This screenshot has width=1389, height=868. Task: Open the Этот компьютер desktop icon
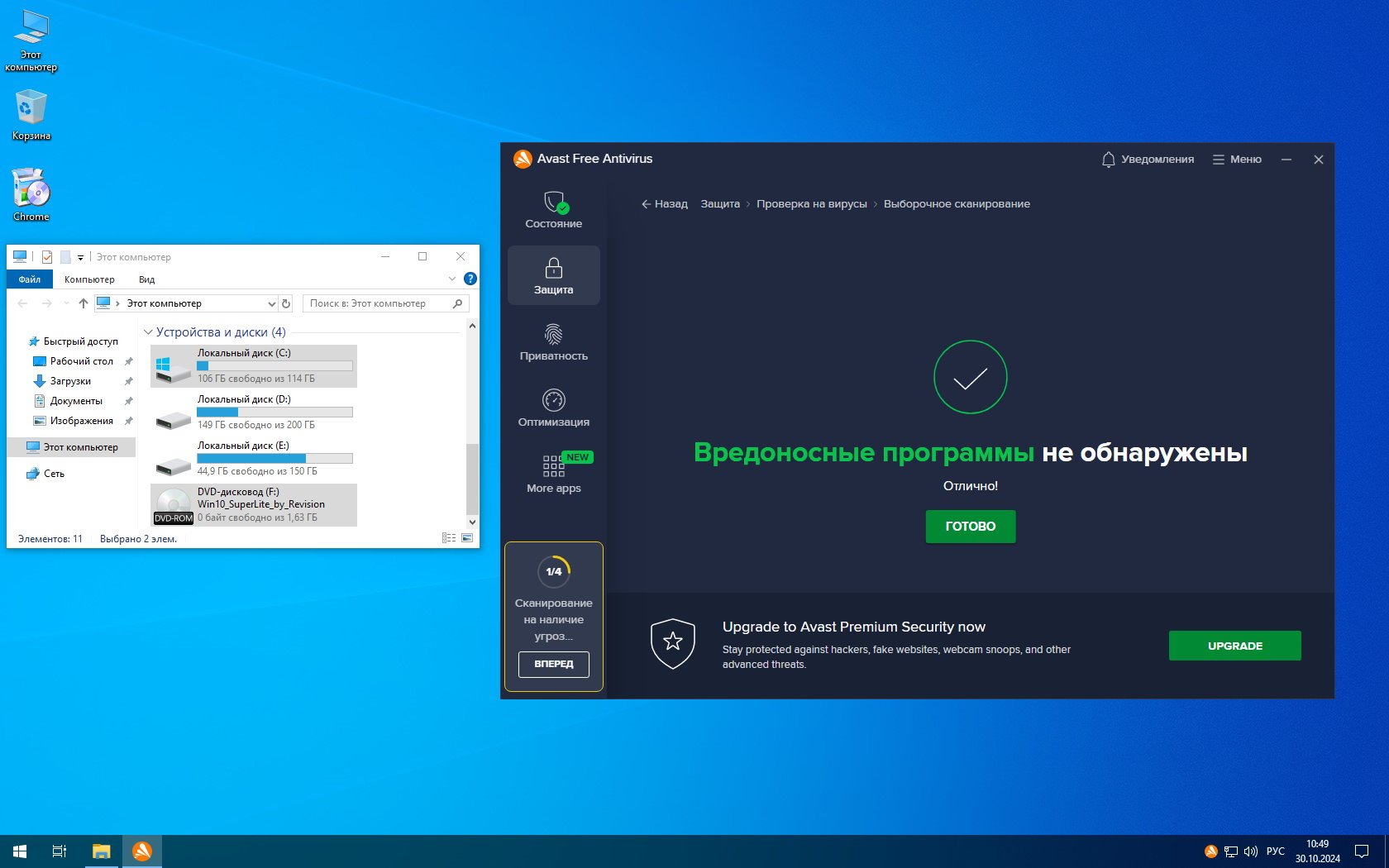pos(31,41)
